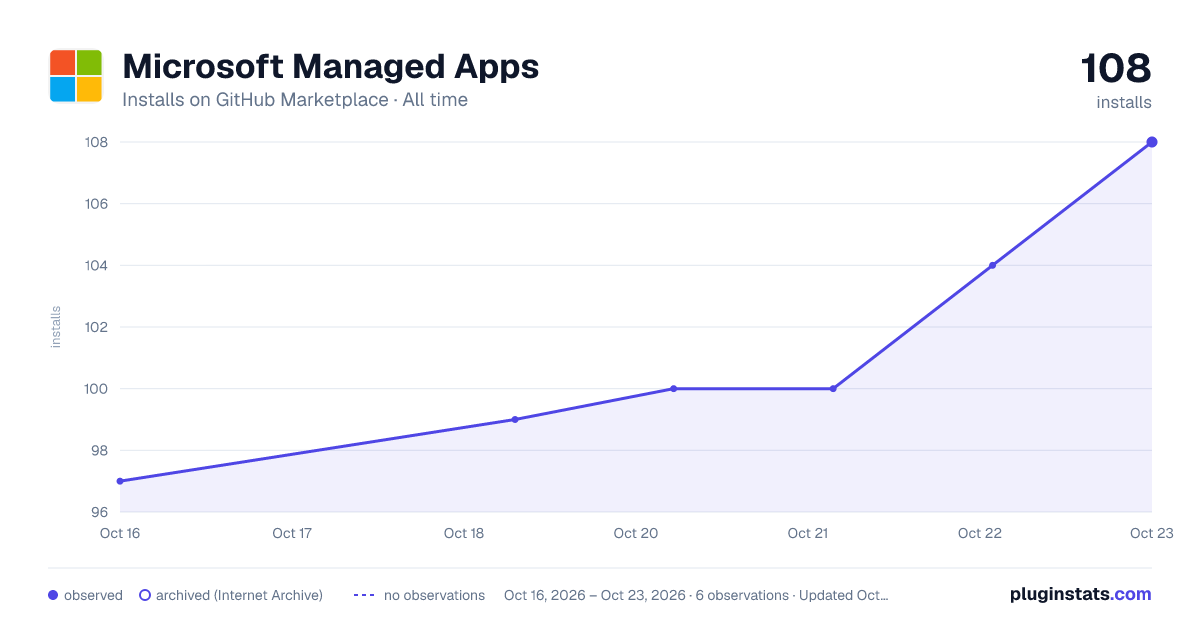Click the installs label under the 108 total
Image resolution: width=1200 pixels, height=630 pixels.
tap(1124, 102)
